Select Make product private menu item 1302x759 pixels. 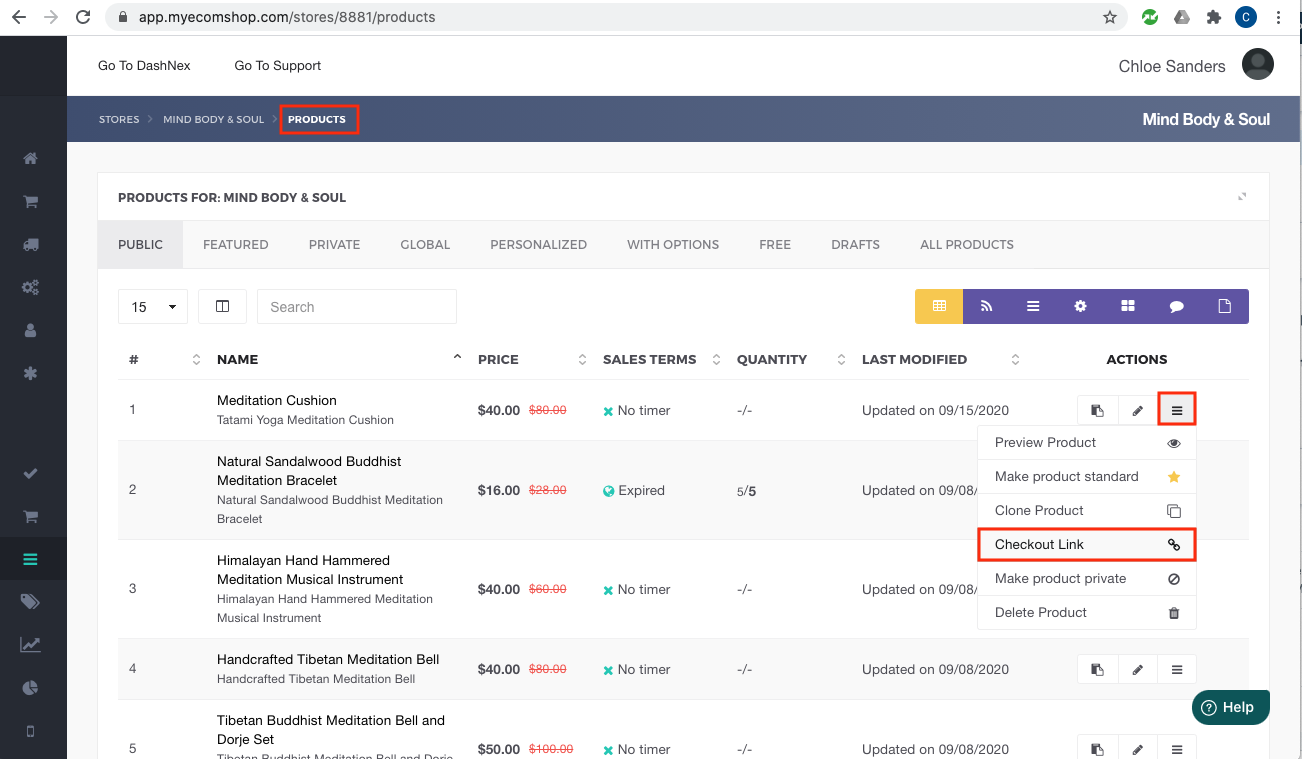1087,578
